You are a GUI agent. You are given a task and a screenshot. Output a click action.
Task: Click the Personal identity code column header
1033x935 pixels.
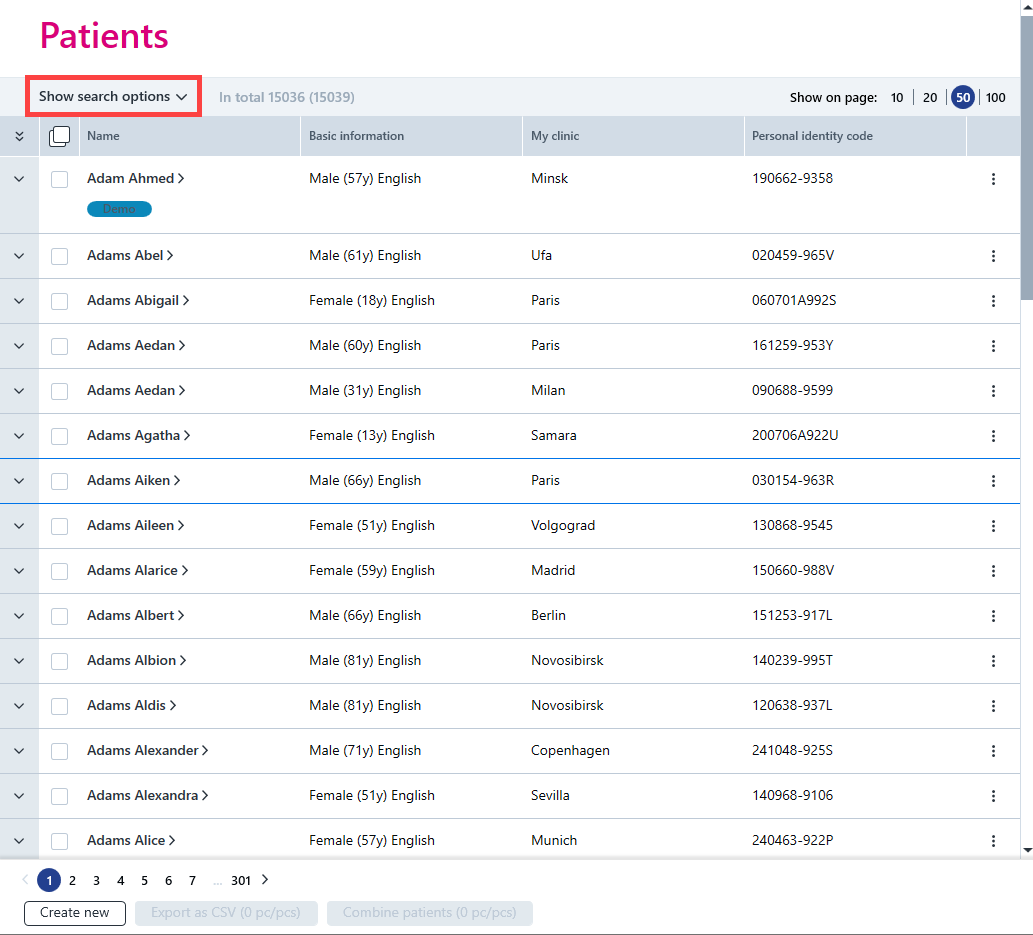click(x=812, y=136)
